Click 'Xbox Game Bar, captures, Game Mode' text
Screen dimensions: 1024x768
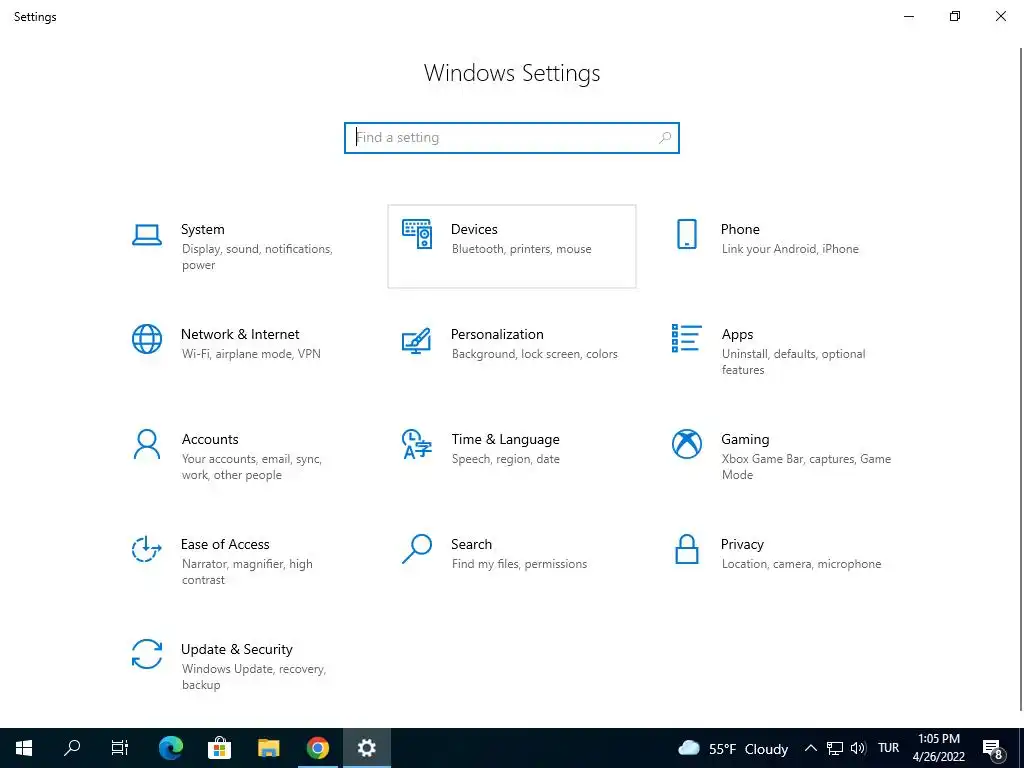click(806, 467)
